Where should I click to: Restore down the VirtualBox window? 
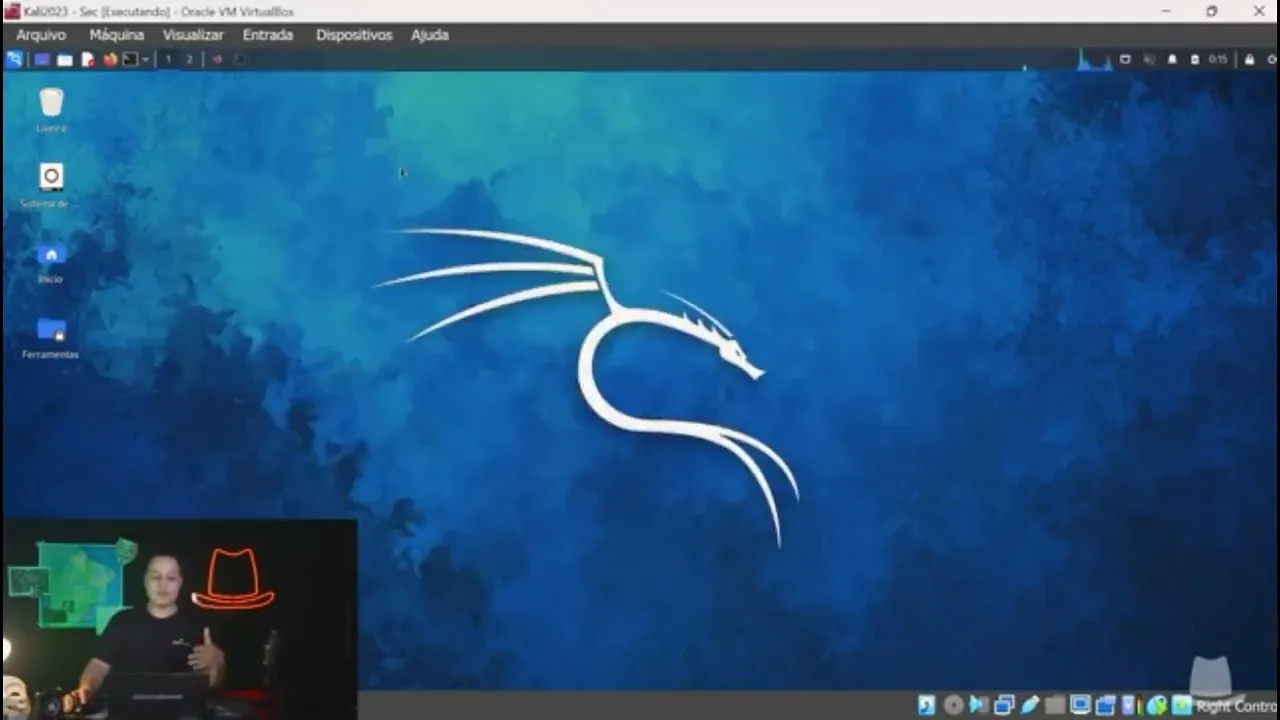pos(1212,11)
